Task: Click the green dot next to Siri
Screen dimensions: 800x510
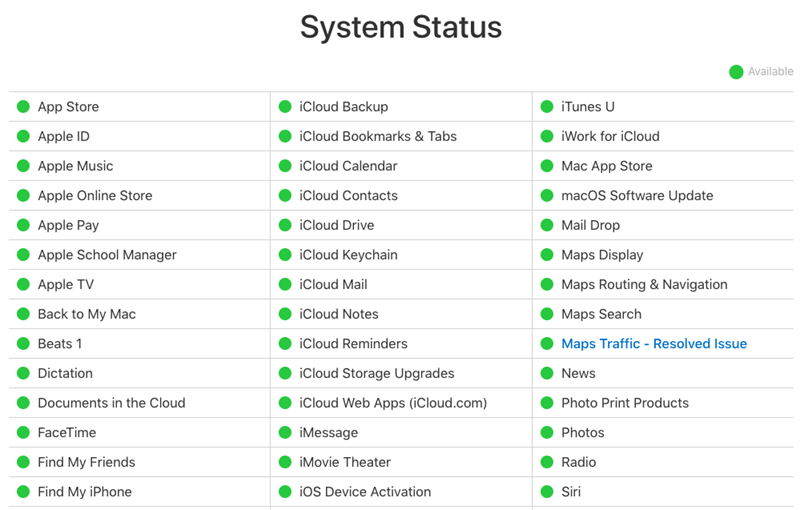Action: 547,492
